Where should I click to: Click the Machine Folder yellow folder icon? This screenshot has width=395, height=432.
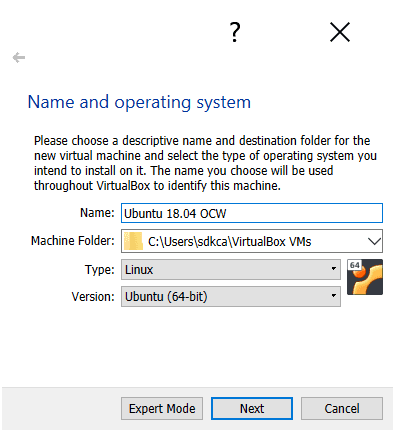[x=133, y=241]
